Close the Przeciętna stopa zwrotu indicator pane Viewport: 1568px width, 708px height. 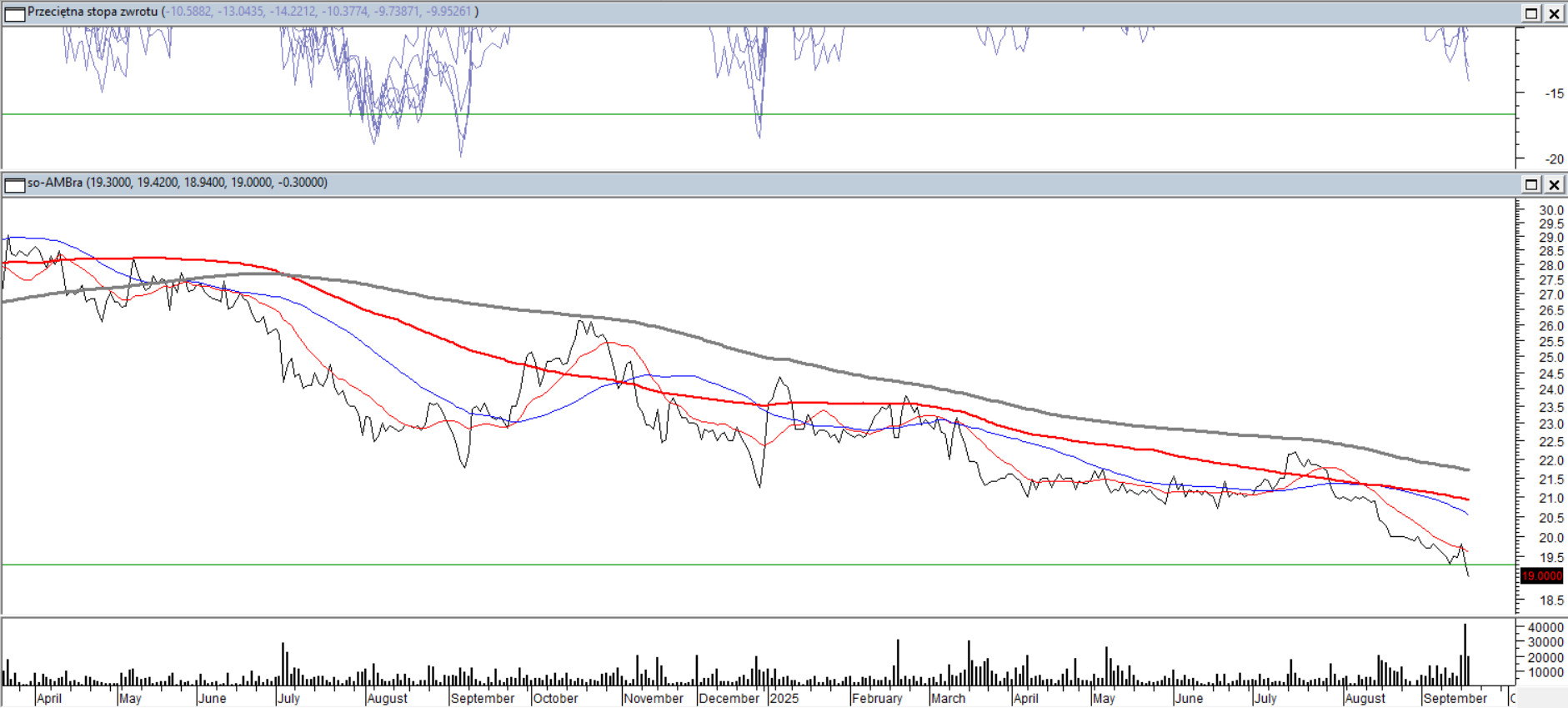1555,13
